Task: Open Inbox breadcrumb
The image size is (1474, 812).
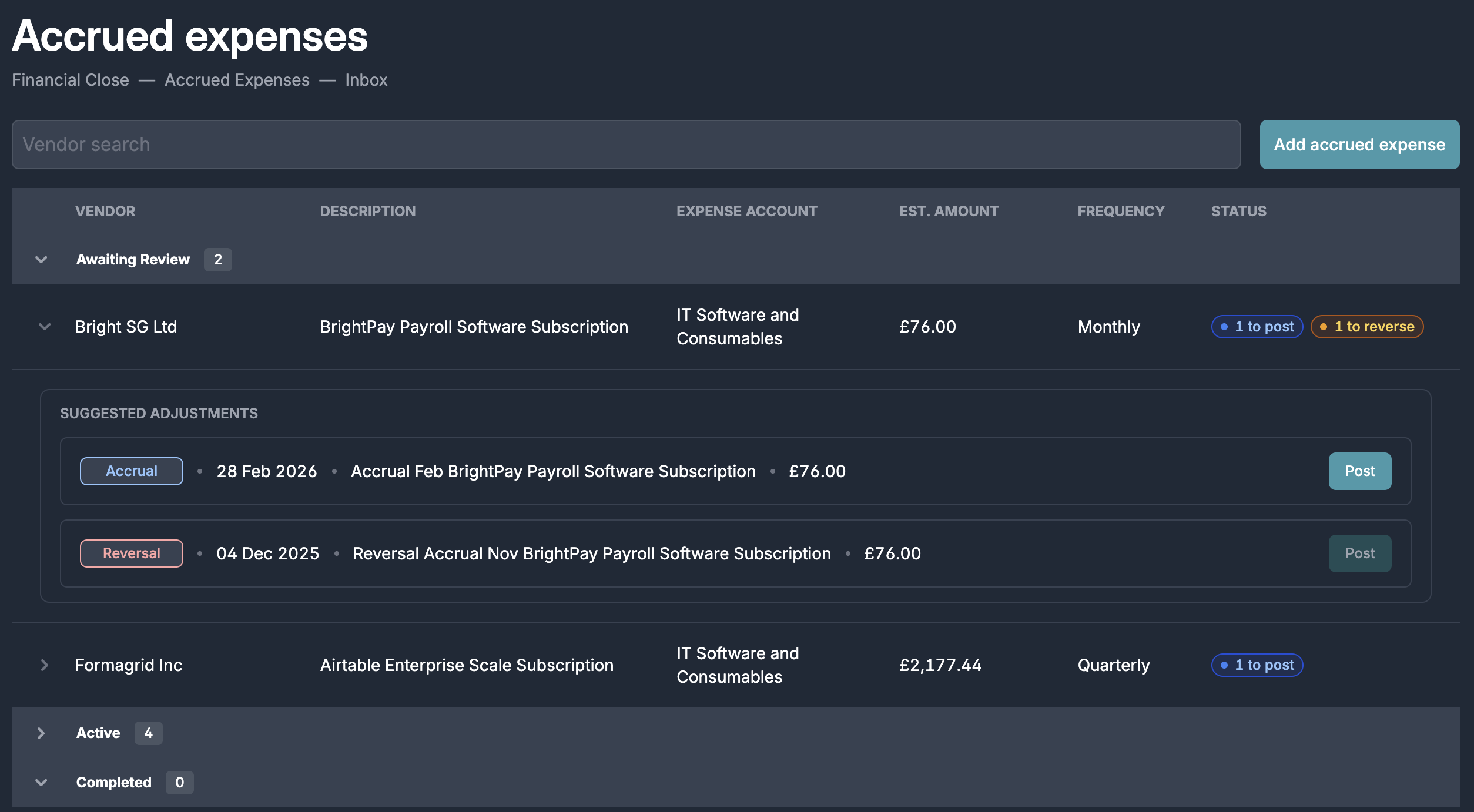Action: (x=366, y=80)
